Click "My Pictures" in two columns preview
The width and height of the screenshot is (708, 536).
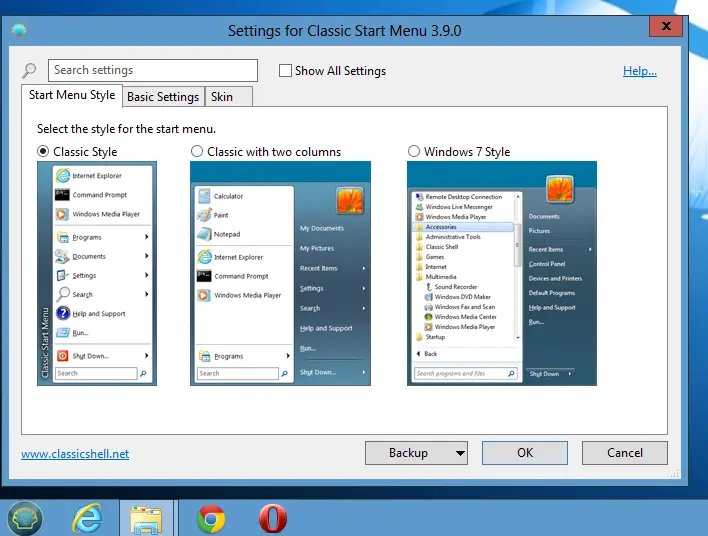[x=317, y=248]
